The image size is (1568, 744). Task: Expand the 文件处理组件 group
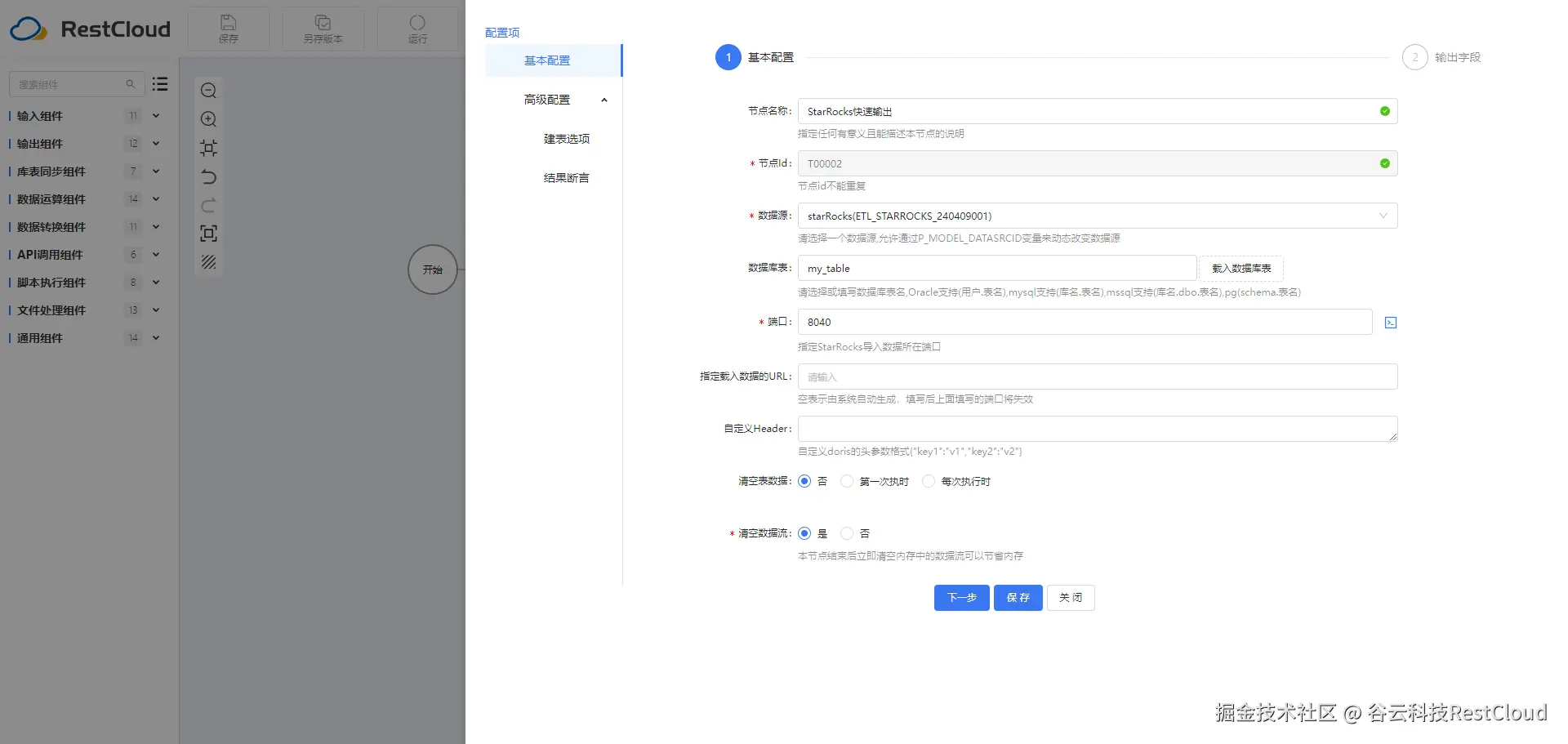pos(156,310)
